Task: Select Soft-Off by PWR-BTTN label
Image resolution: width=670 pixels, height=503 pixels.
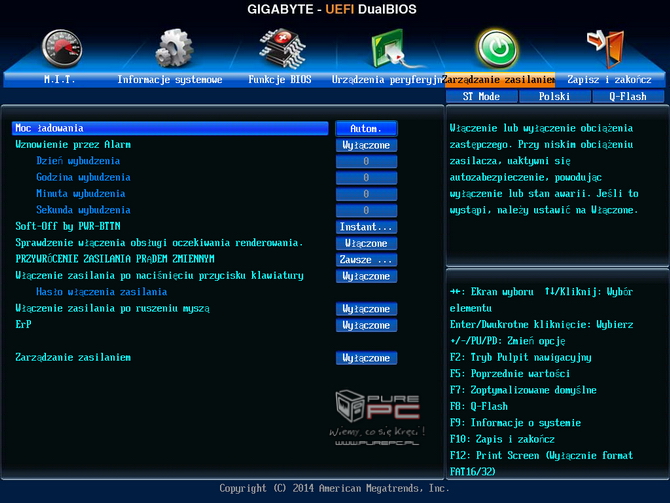Action: (68, 226)
